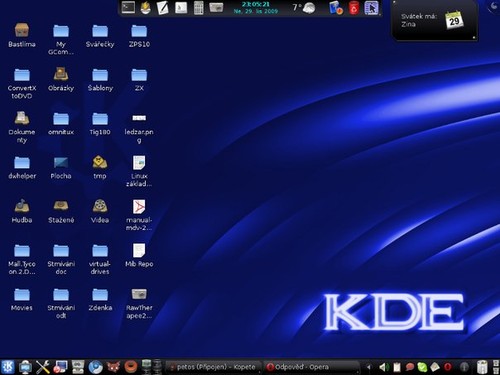
Task: Open the red trash bin in the top panel
Action: point(354,8)
